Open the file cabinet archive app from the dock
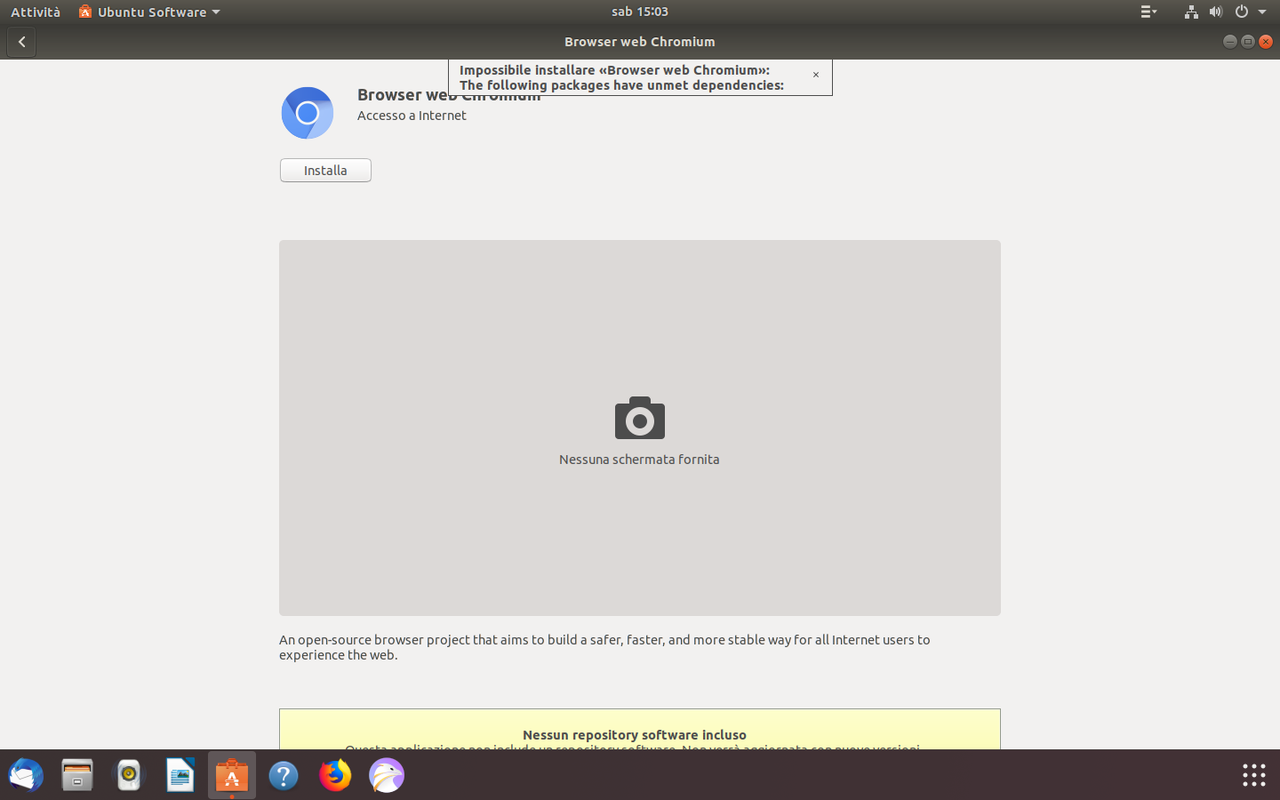Viewport: 1280px width, 800px height. point(77,775)
